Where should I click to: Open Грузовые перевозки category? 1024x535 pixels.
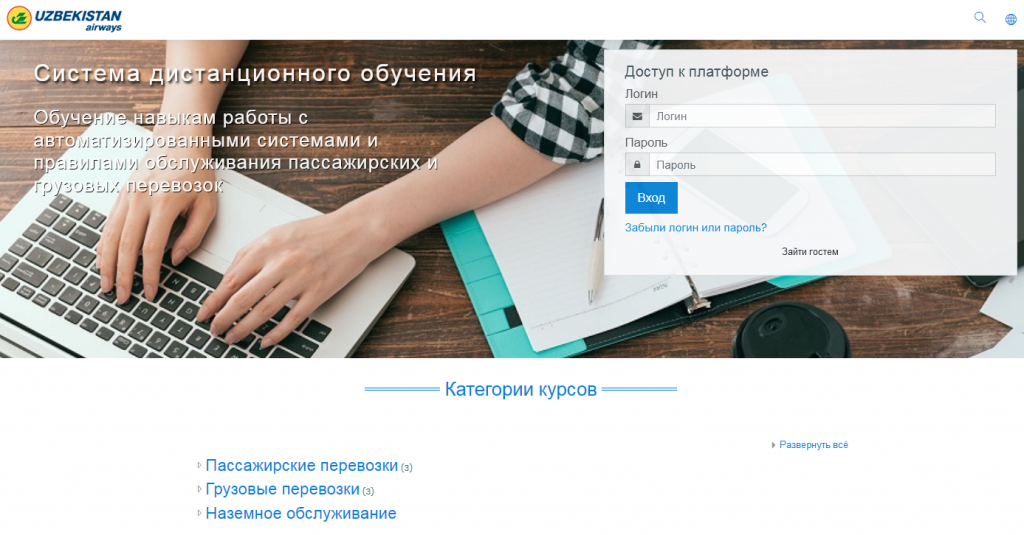coord(283,489)
